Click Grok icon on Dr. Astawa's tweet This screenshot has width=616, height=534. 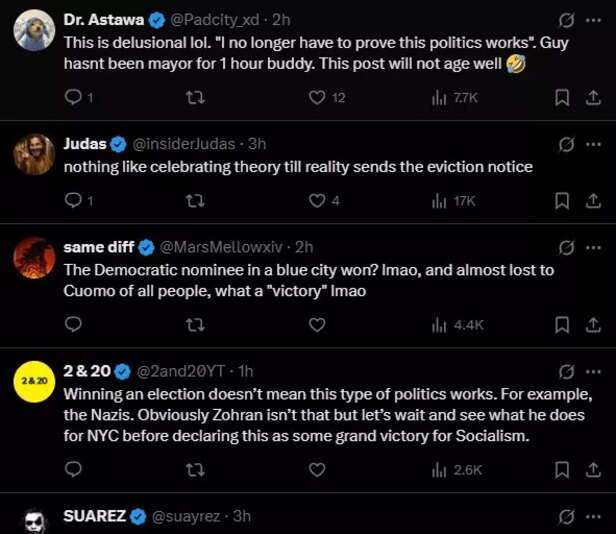[566, 20]
